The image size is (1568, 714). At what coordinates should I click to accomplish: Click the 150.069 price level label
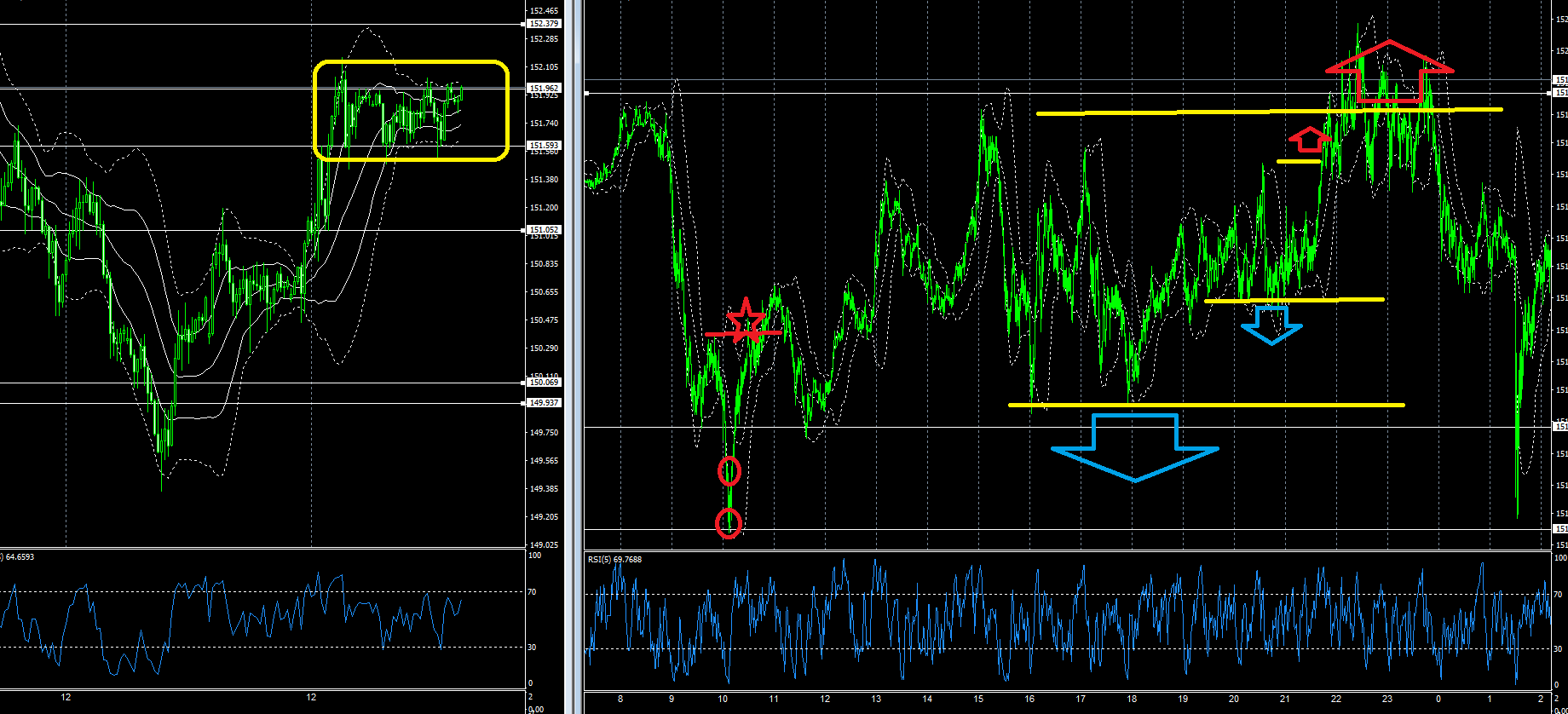545,383
